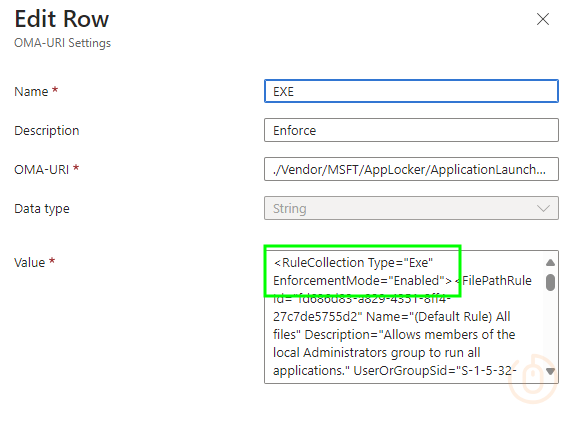
Task: Click the mouse watermark icon
Action: coord(533,379)
